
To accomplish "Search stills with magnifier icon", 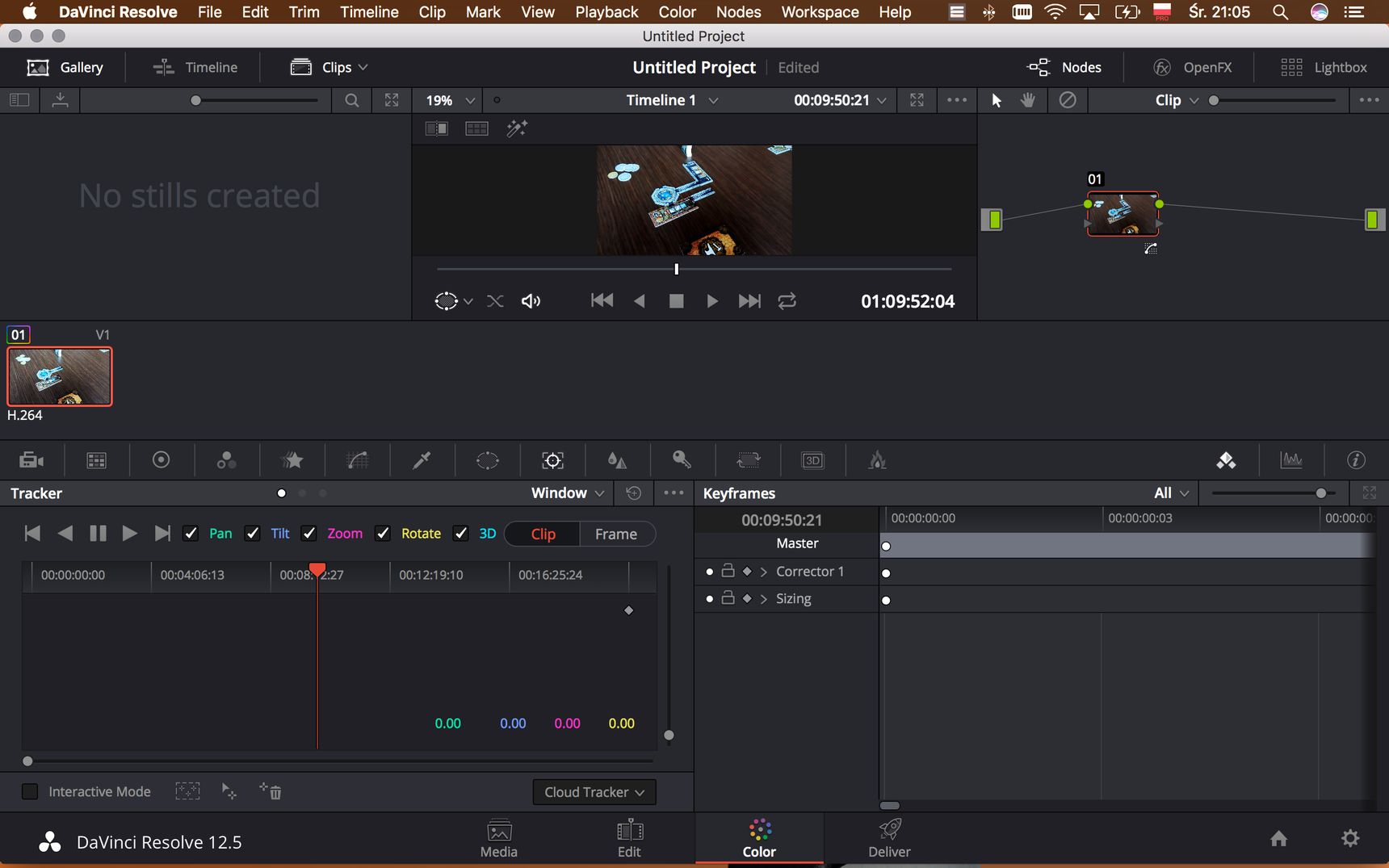I will tap(352, 100).
